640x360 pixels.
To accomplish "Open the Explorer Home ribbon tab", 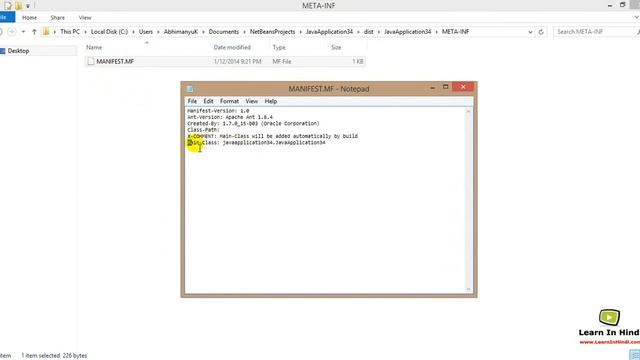I will pyautogui.click(x=29, y=18).
